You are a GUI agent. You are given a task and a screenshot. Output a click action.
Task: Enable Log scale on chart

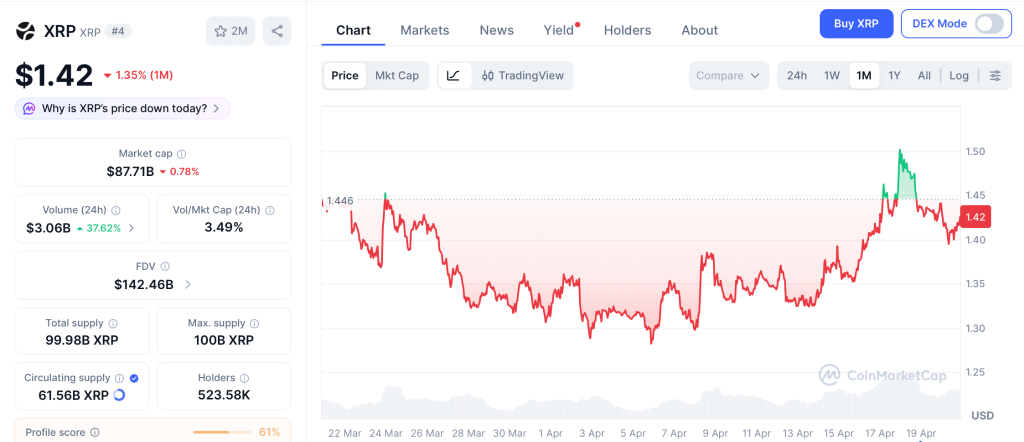pos(958,76)
